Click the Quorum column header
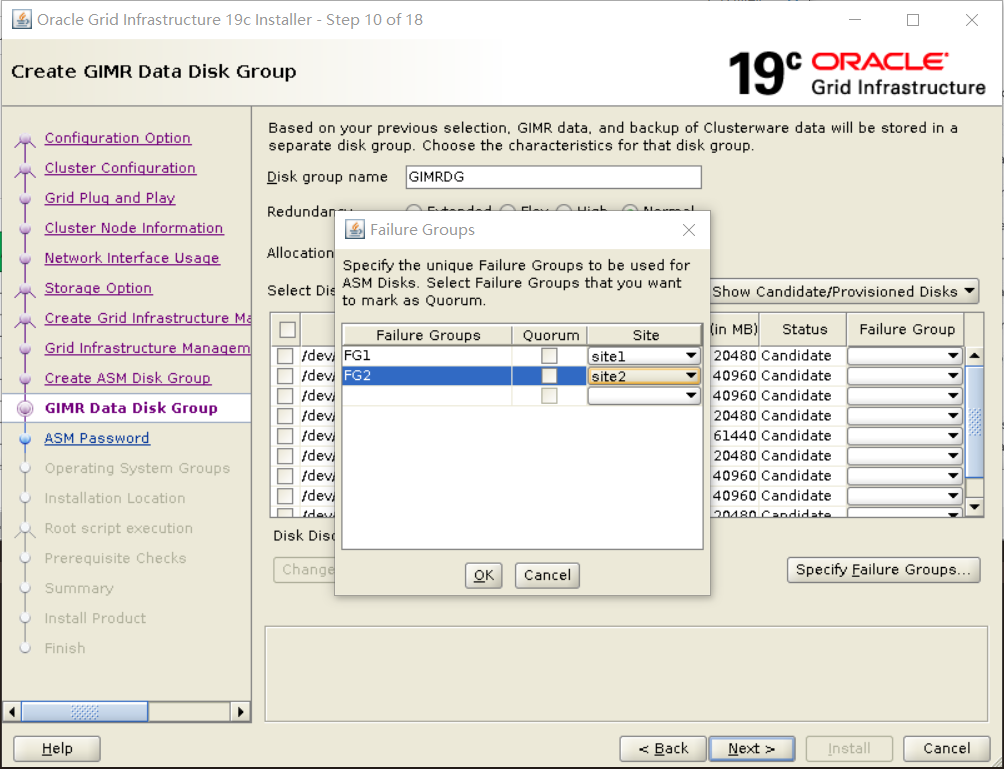The image size is (1004, 769). click(550, 335)
